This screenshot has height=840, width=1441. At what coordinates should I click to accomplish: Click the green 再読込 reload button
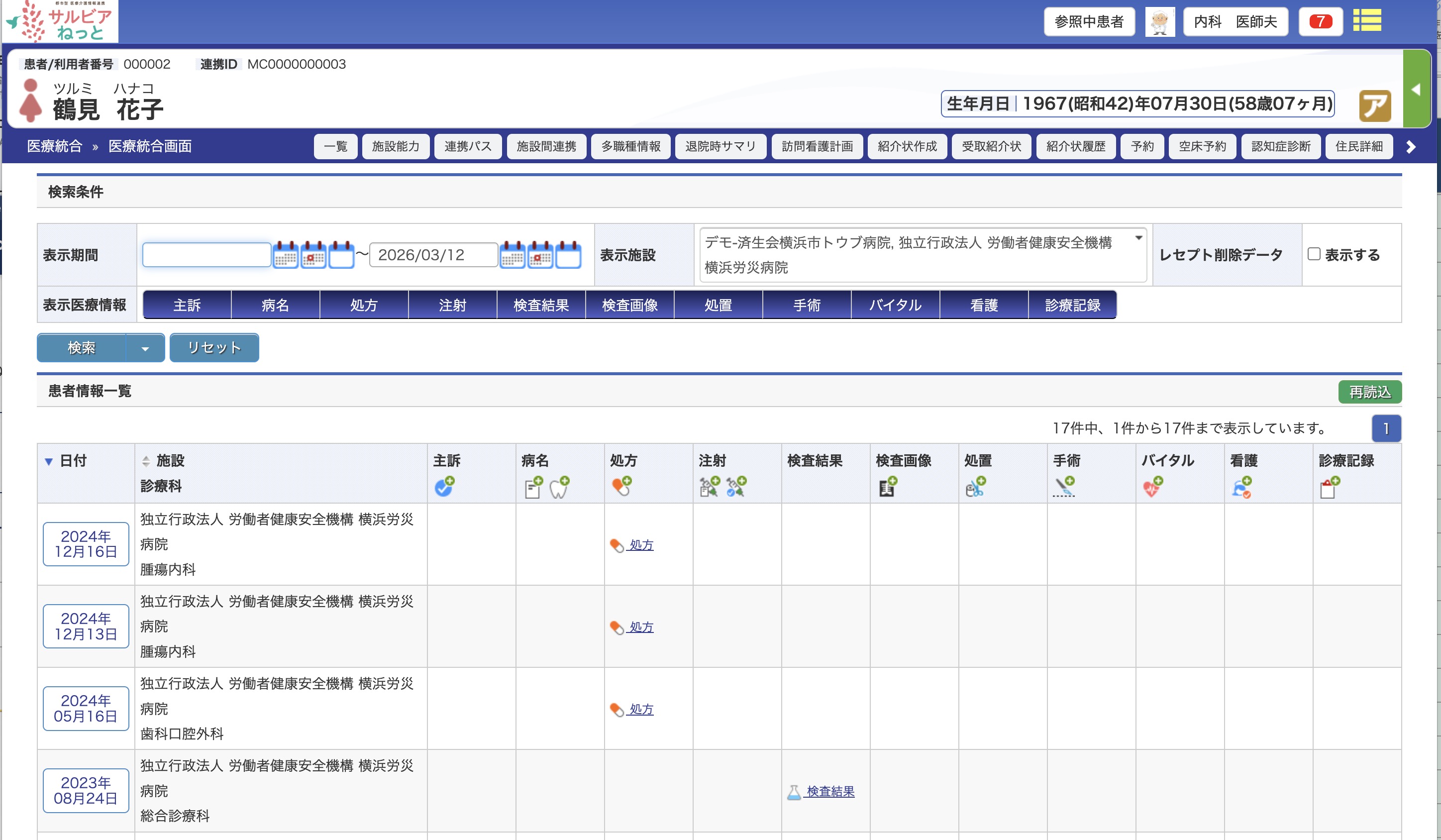click(x=1369, y=392)
